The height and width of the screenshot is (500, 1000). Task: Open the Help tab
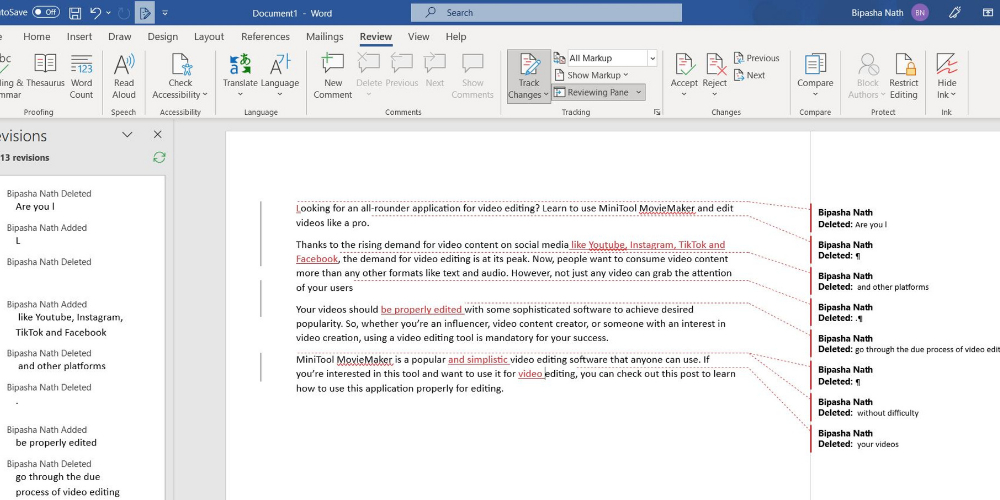click(455, 37)
